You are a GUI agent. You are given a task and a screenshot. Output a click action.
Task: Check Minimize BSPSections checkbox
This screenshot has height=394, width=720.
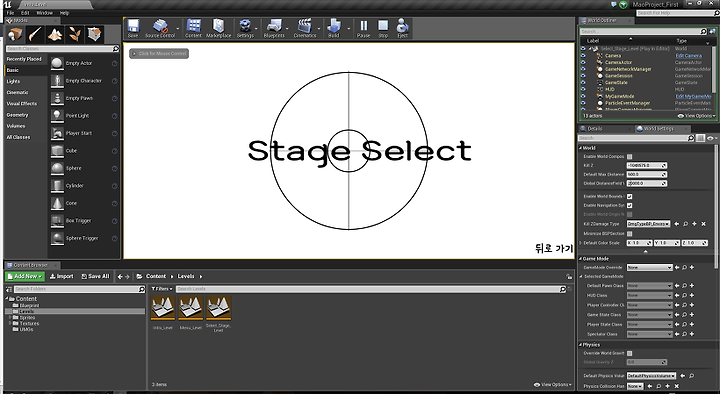tap(630, 234)
